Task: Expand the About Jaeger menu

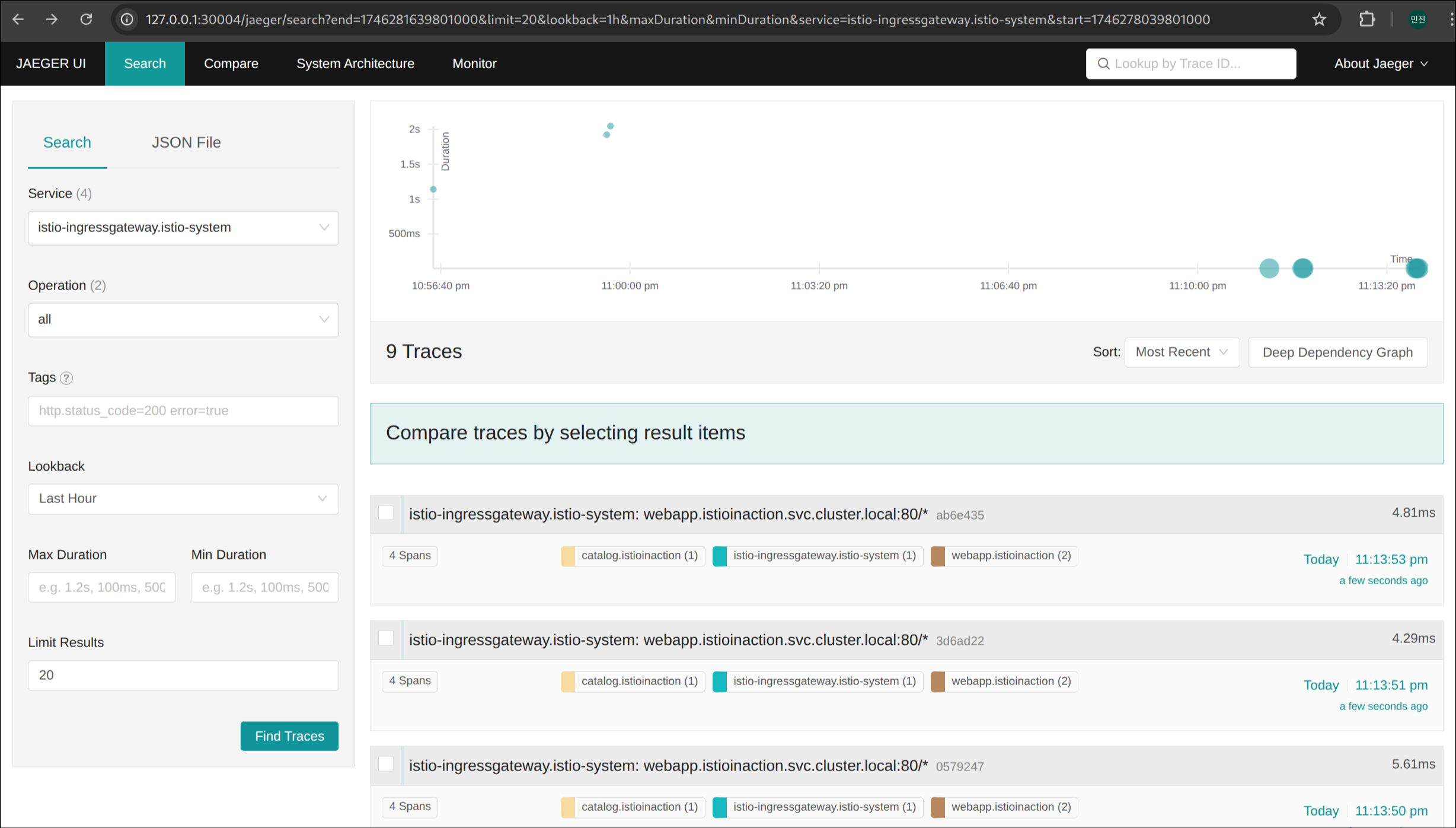Action: click(x=1381, y=63)
